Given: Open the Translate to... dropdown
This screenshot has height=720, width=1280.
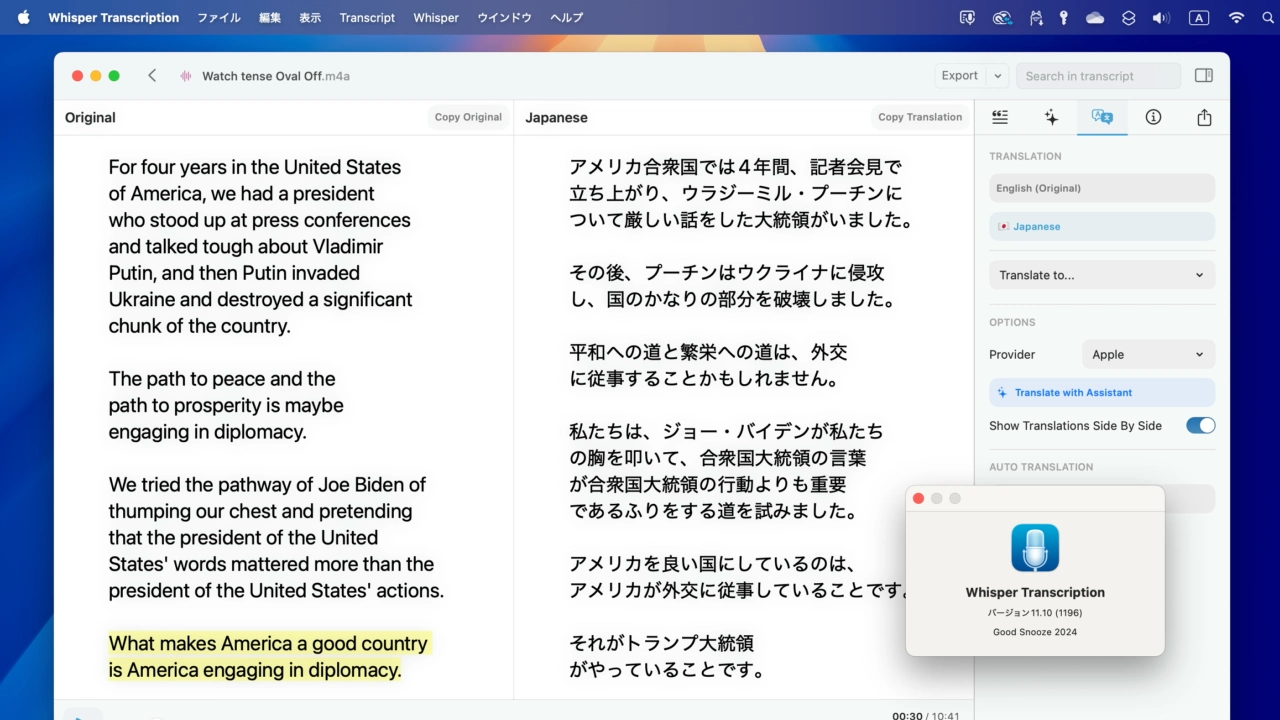Looking at the screenshot, I should (1101, 275).
